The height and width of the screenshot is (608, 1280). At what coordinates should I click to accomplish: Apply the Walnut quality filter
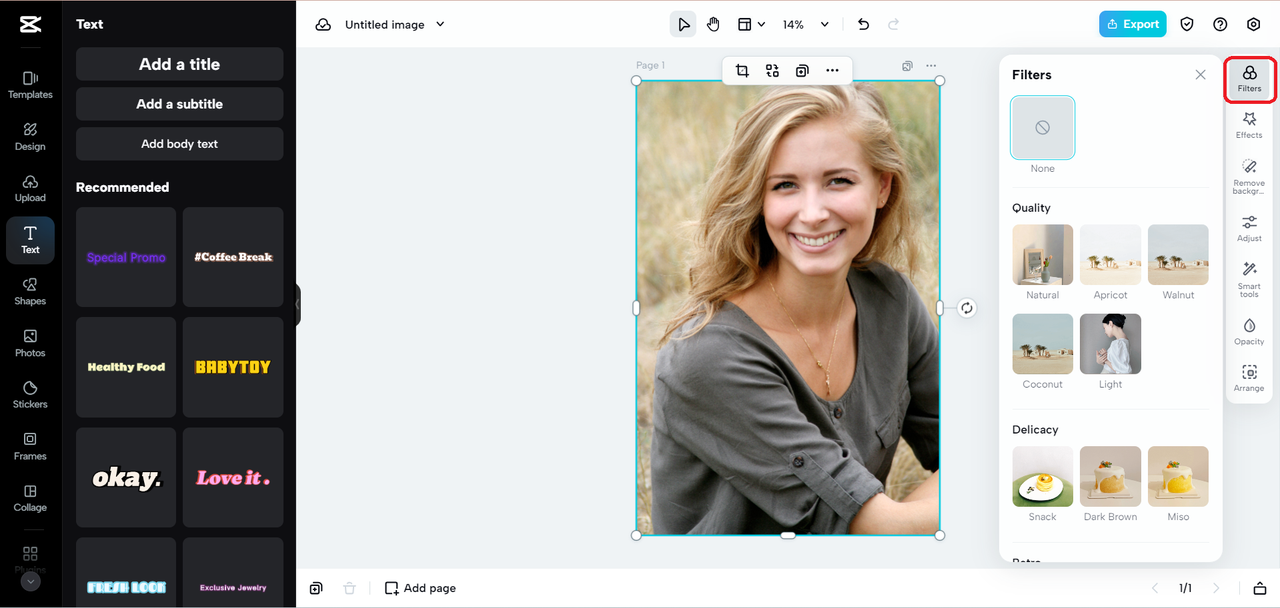click(1178, 255)
